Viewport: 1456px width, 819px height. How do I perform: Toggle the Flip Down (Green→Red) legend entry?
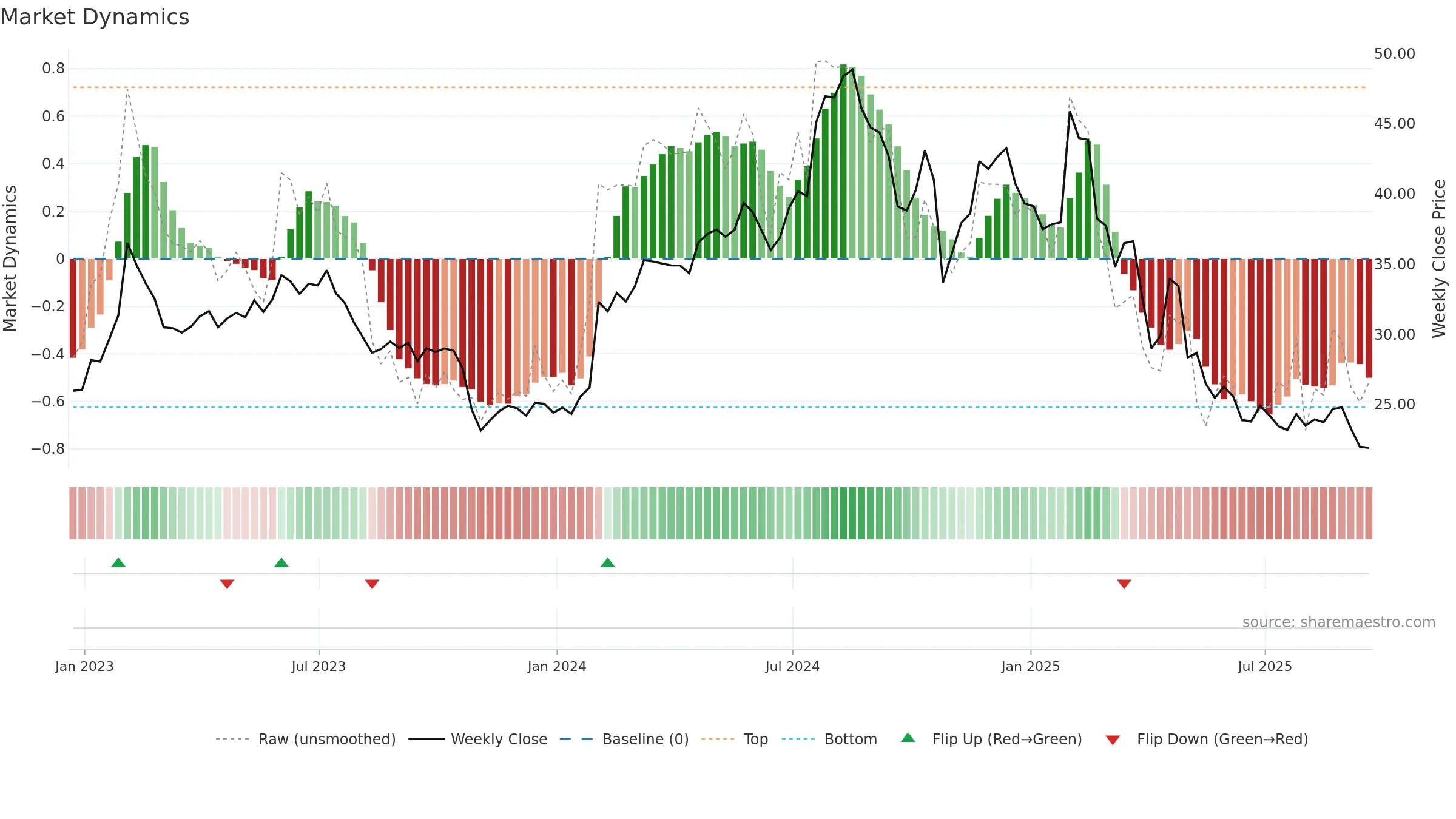[x=1207, y=739]
